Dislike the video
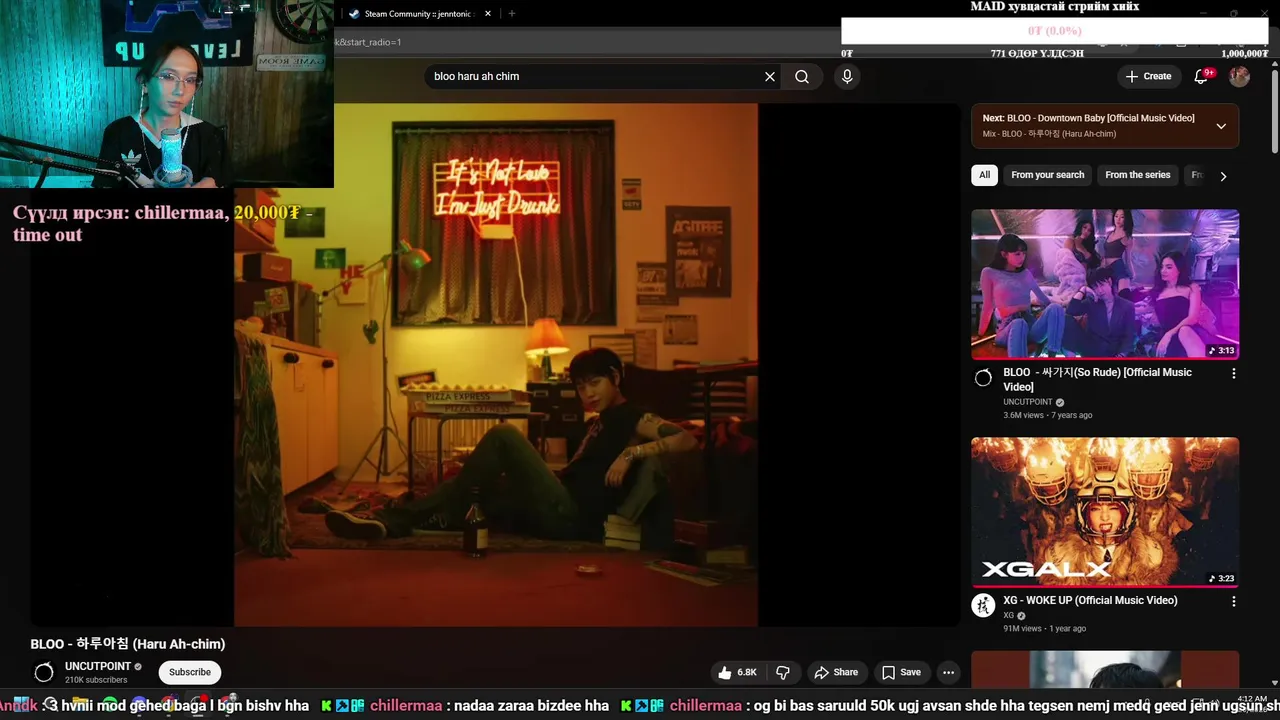The image size is (1280, 720). (x=783, y=672)
